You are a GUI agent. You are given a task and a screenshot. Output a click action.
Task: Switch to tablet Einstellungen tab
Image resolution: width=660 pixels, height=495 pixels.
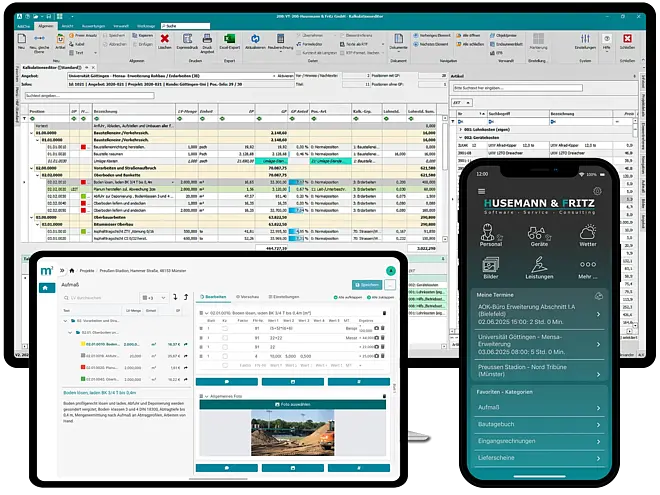point(284,297)
